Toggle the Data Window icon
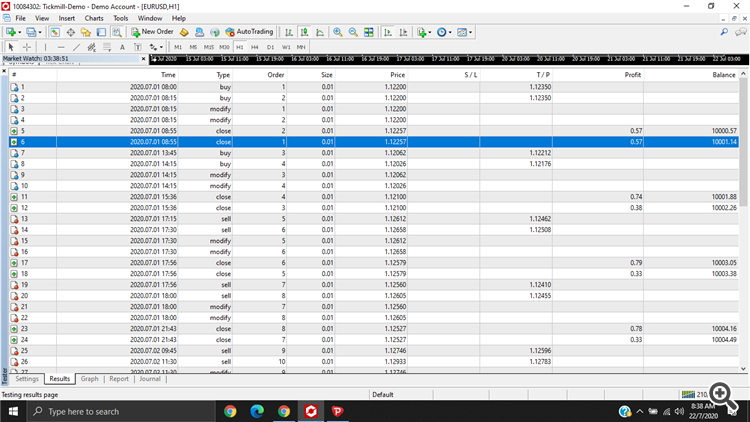The image size is (750, 422). click(70, 32)
